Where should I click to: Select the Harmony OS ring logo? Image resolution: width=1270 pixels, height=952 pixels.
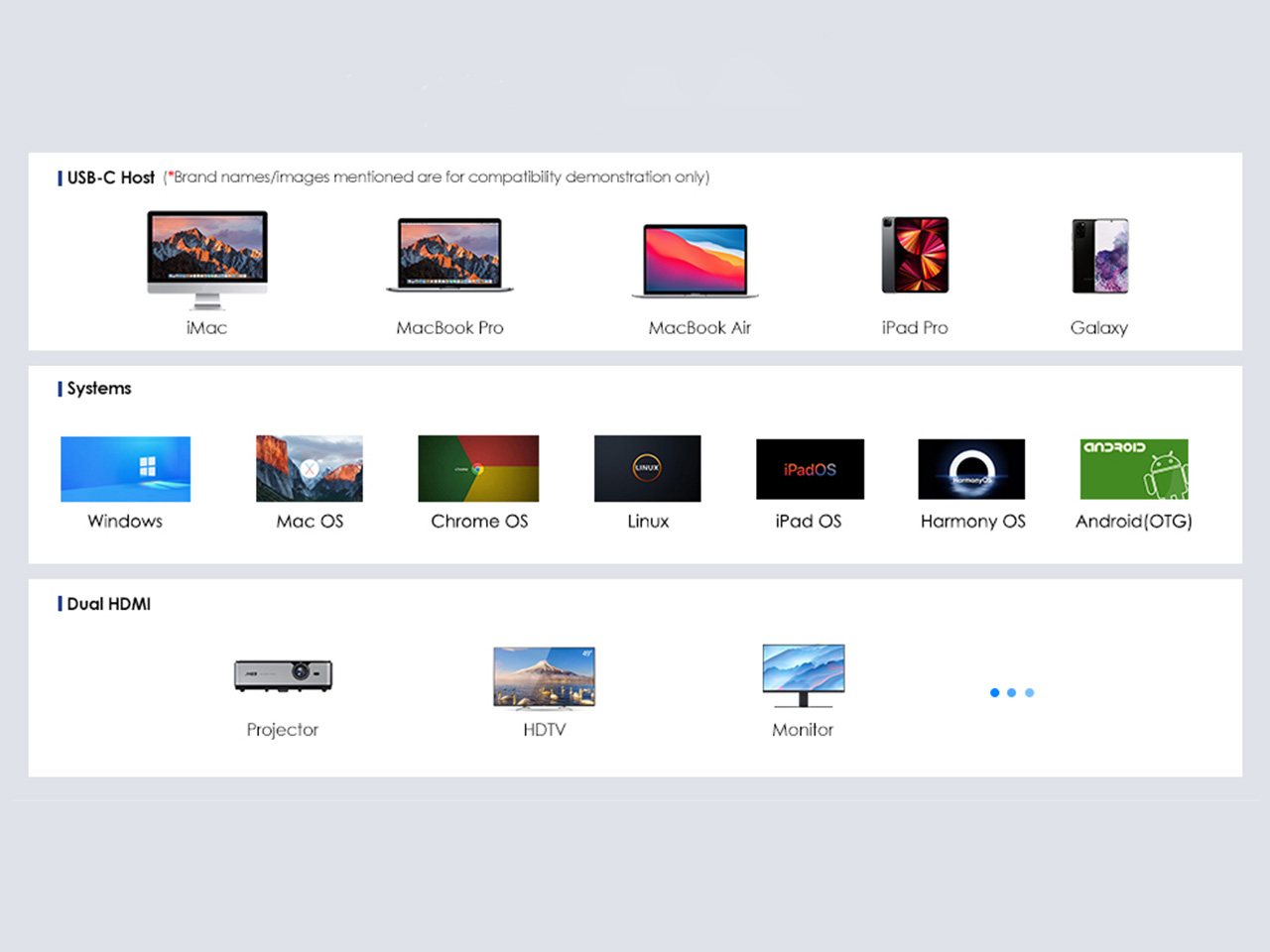point(971,469)
